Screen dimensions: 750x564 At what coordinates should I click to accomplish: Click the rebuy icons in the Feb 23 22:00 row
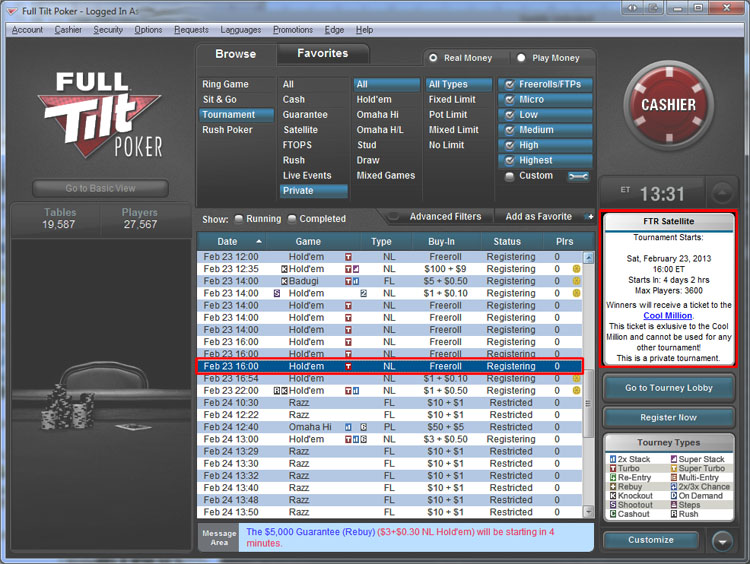click(280, 391)
